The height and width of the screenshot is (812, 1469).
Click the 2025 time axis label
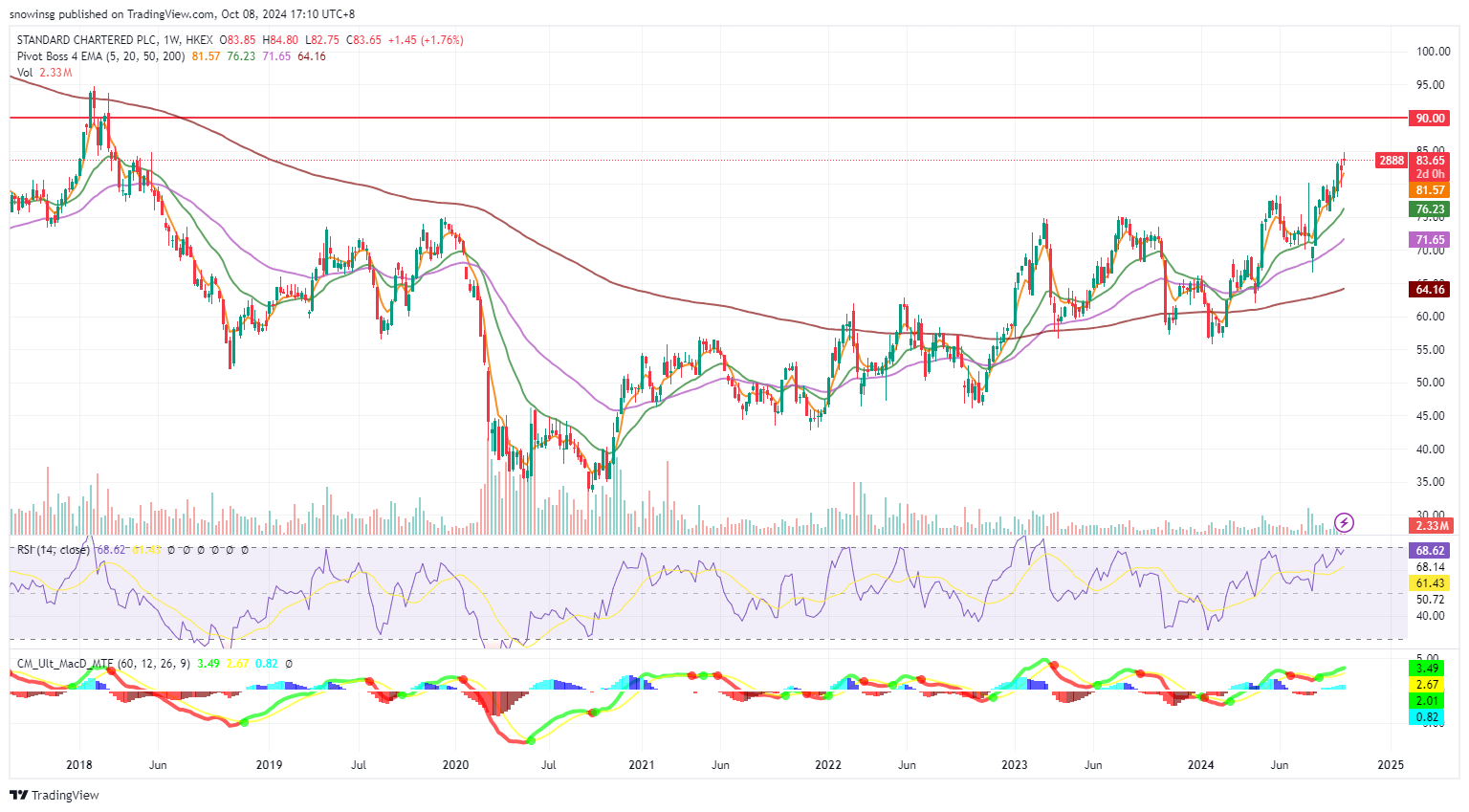click(1391, 765)
